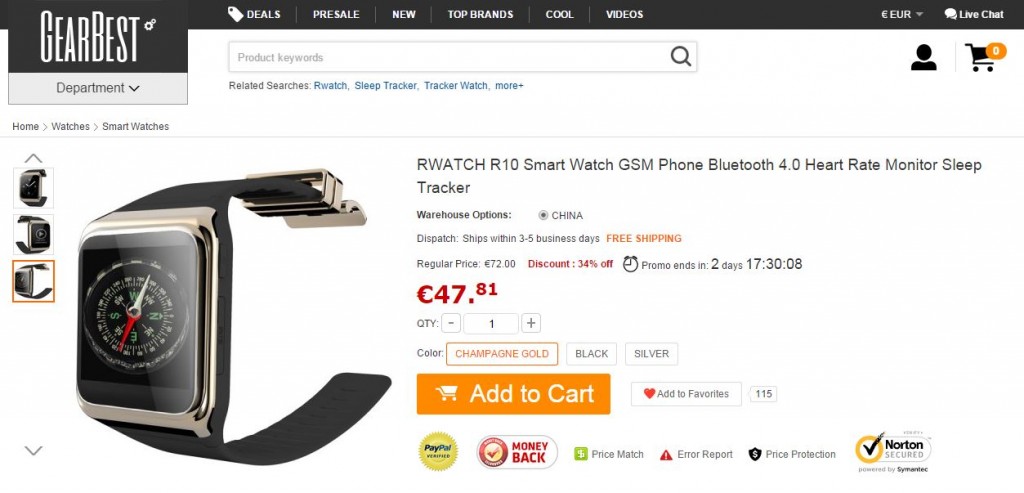Follow the Sleep Tracker related search link
Screen dimensions: 1024x493
(385, 86)
